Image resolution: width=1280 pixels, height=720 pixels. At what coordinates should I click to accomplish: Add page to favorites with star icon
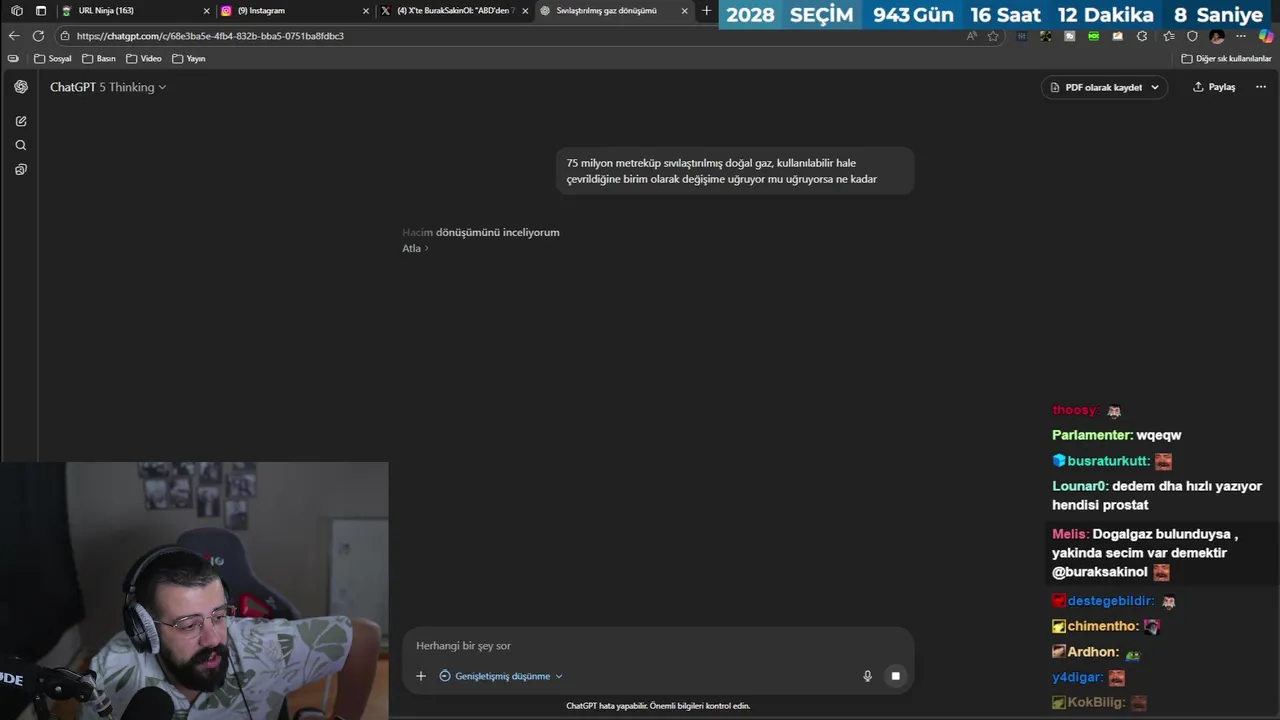click(x=993, y=36)
